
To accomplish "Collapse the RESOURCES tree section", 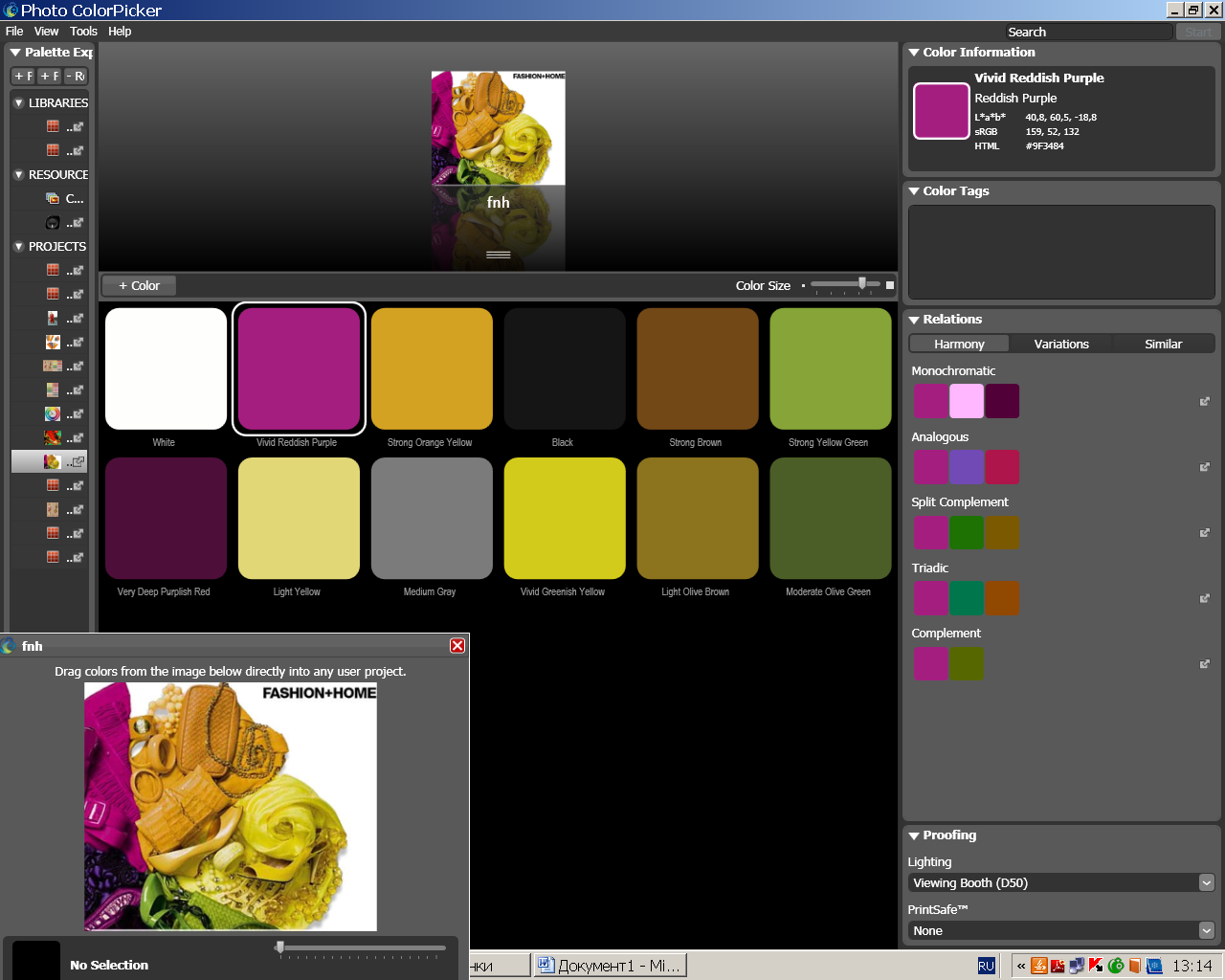I will (18, 174).
